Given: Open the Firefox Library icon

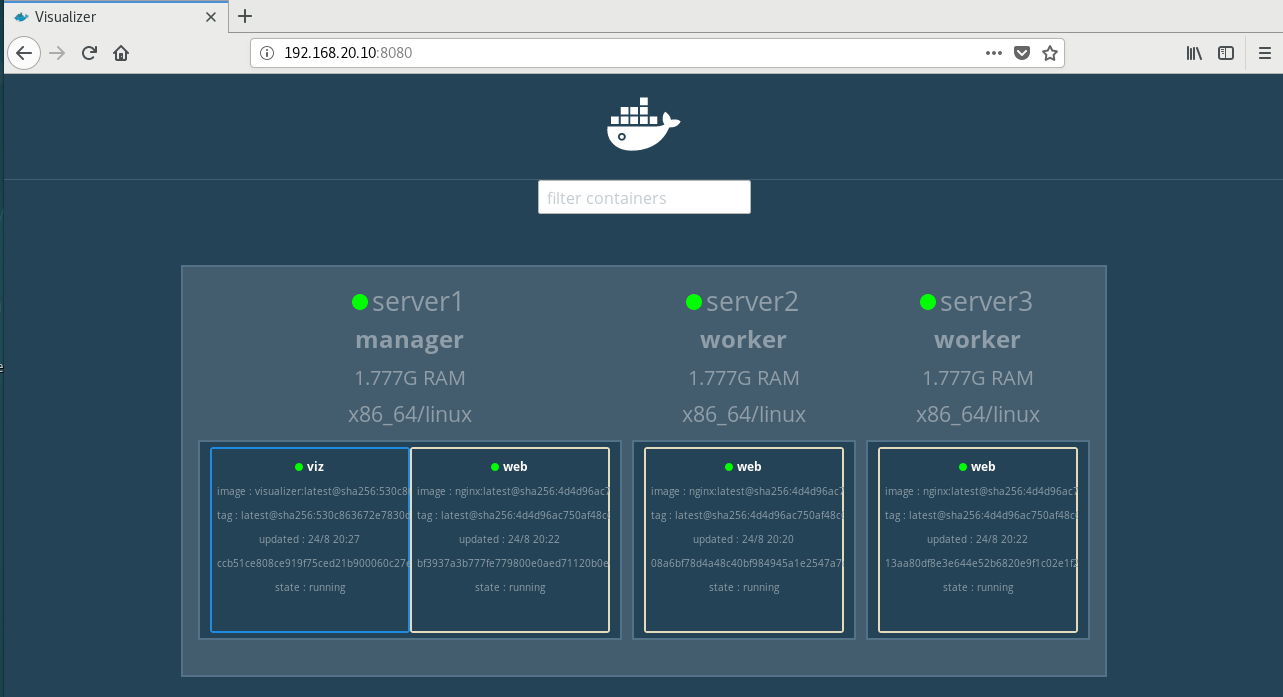Looking at the screenshot, I should (1193, 52).
